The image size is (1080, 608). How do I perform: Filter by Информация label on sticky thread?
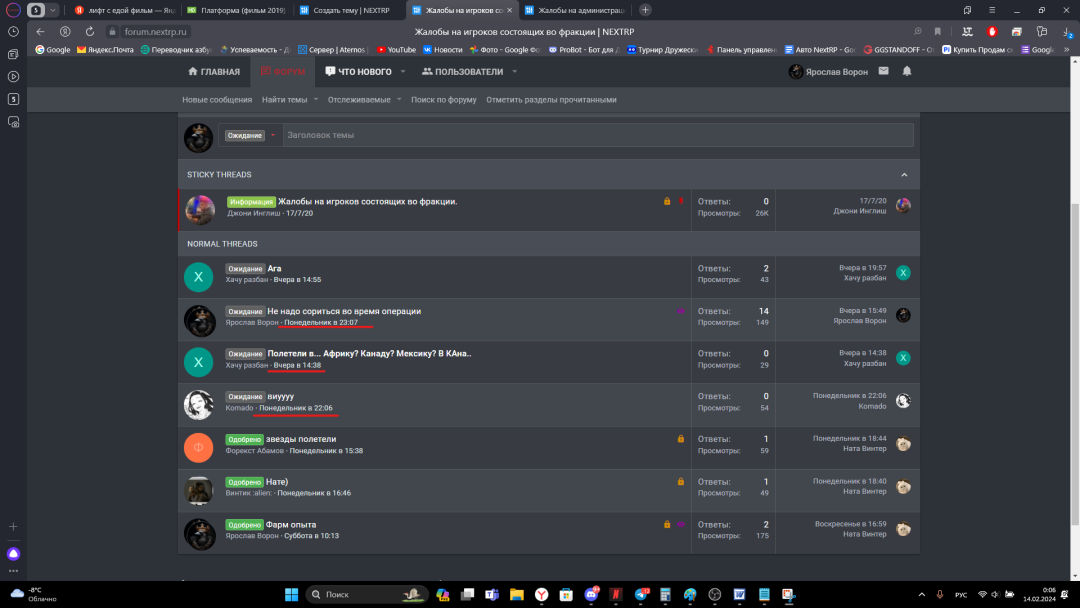point(251,202)
